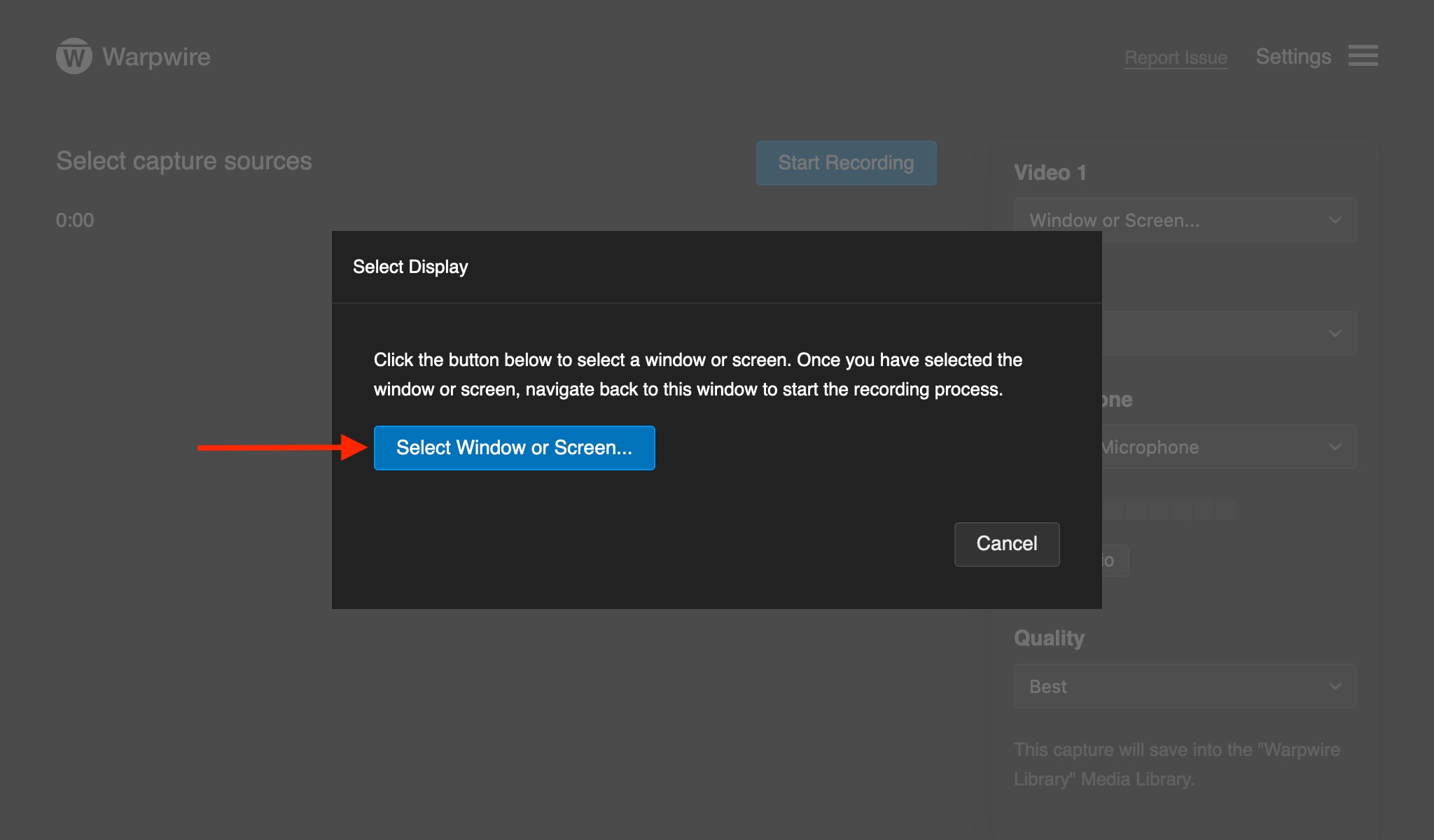Click the Select Display dialog title

pyautogui.click(x=410, y=267)
